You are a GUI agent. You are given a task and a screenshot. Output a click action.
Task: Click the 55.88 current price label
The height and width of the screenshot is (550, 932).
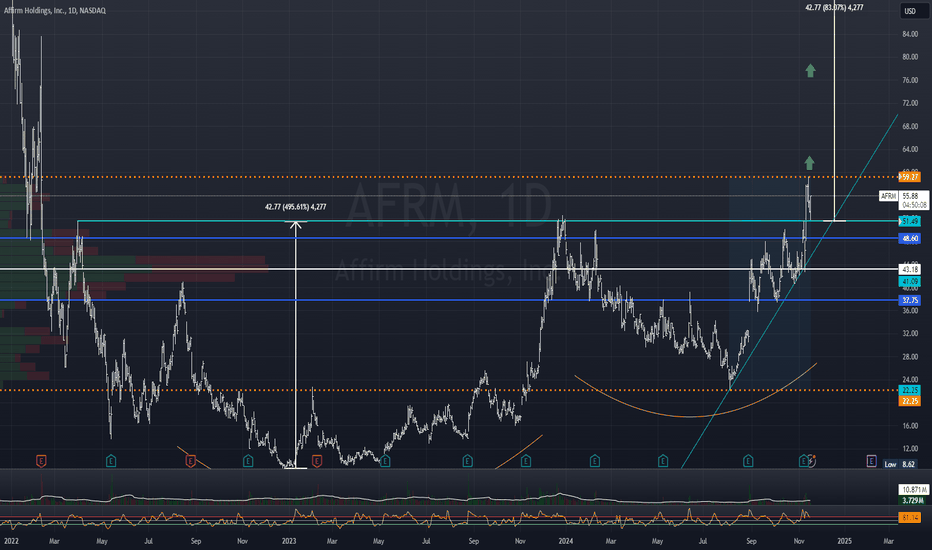point(910,196)
